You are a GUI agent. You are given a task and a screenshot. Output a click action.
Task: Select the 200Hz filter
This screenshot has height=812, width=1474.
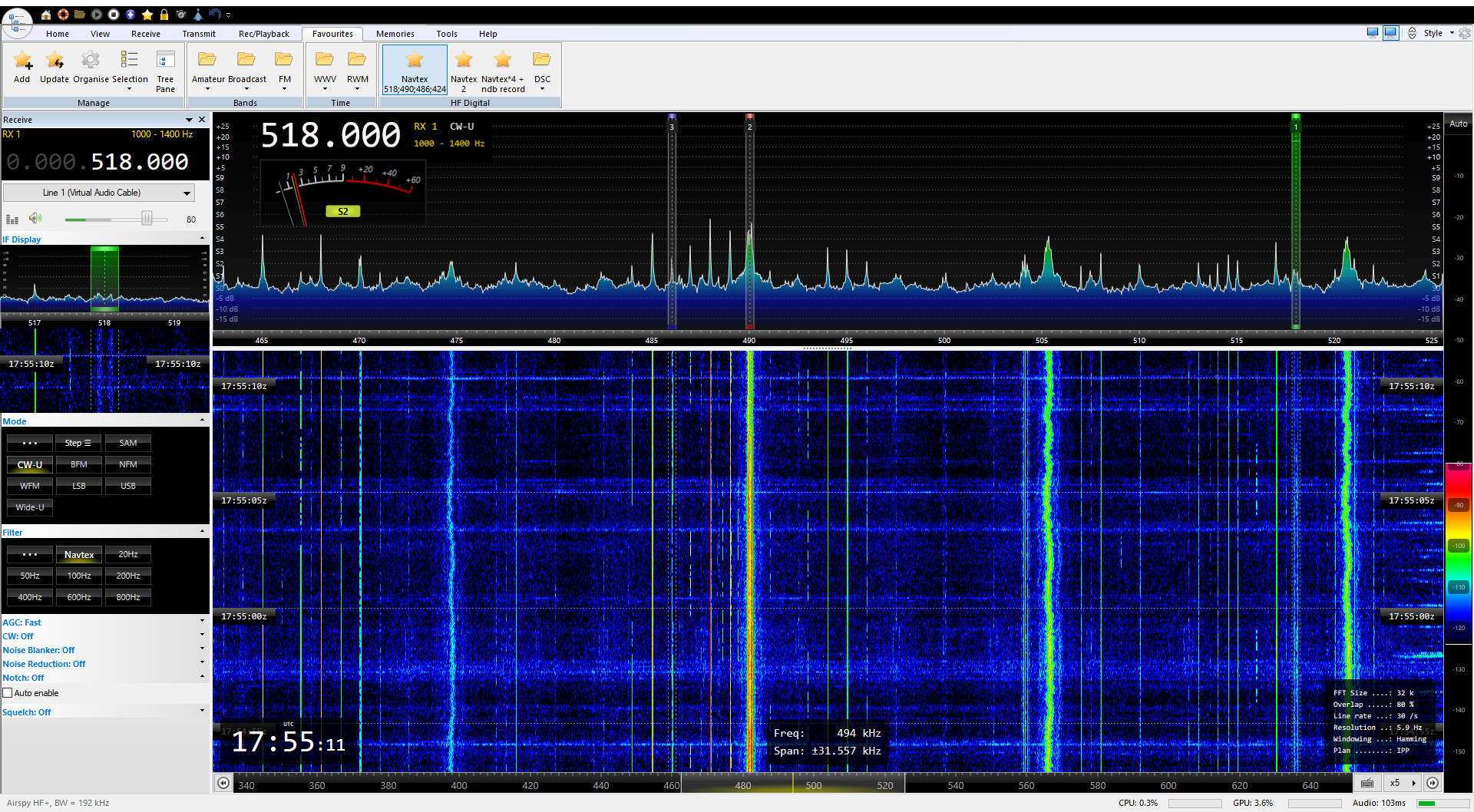128,576
